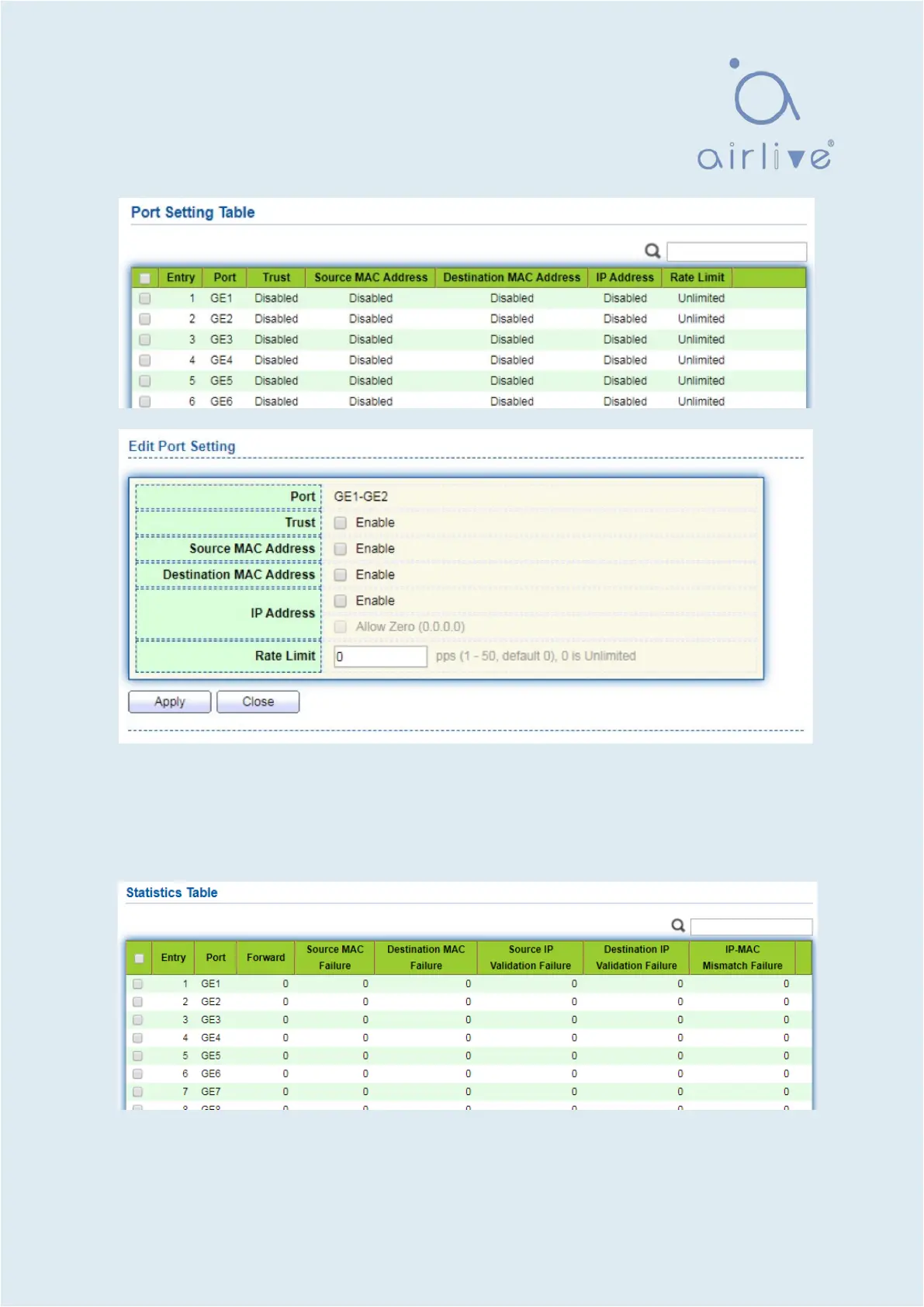This screenshot has width=924, height=1307.
Task: Click the Rate Limit input field
Action: tap(380, 657)
